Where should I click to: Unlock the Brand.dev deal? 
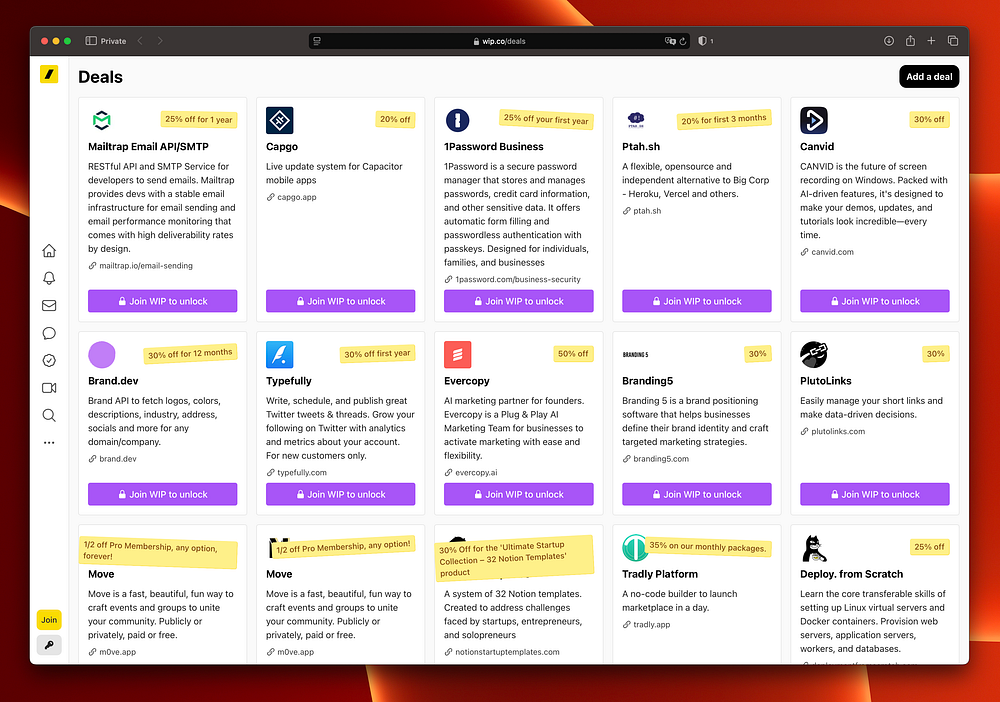[163, 494]
